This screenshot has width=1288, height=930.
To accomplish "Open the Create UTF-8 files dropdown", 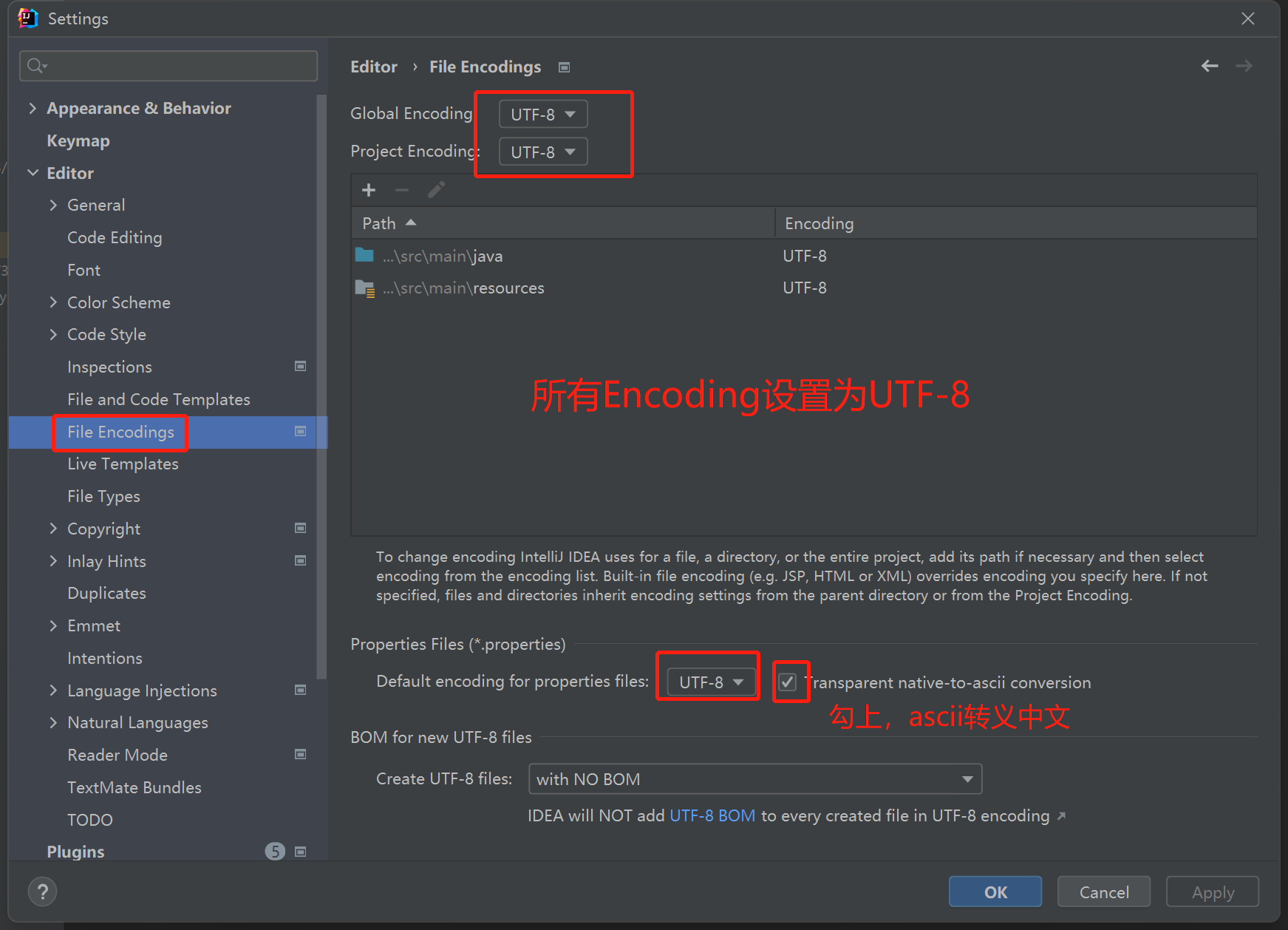I will click(x=755, y=779).
